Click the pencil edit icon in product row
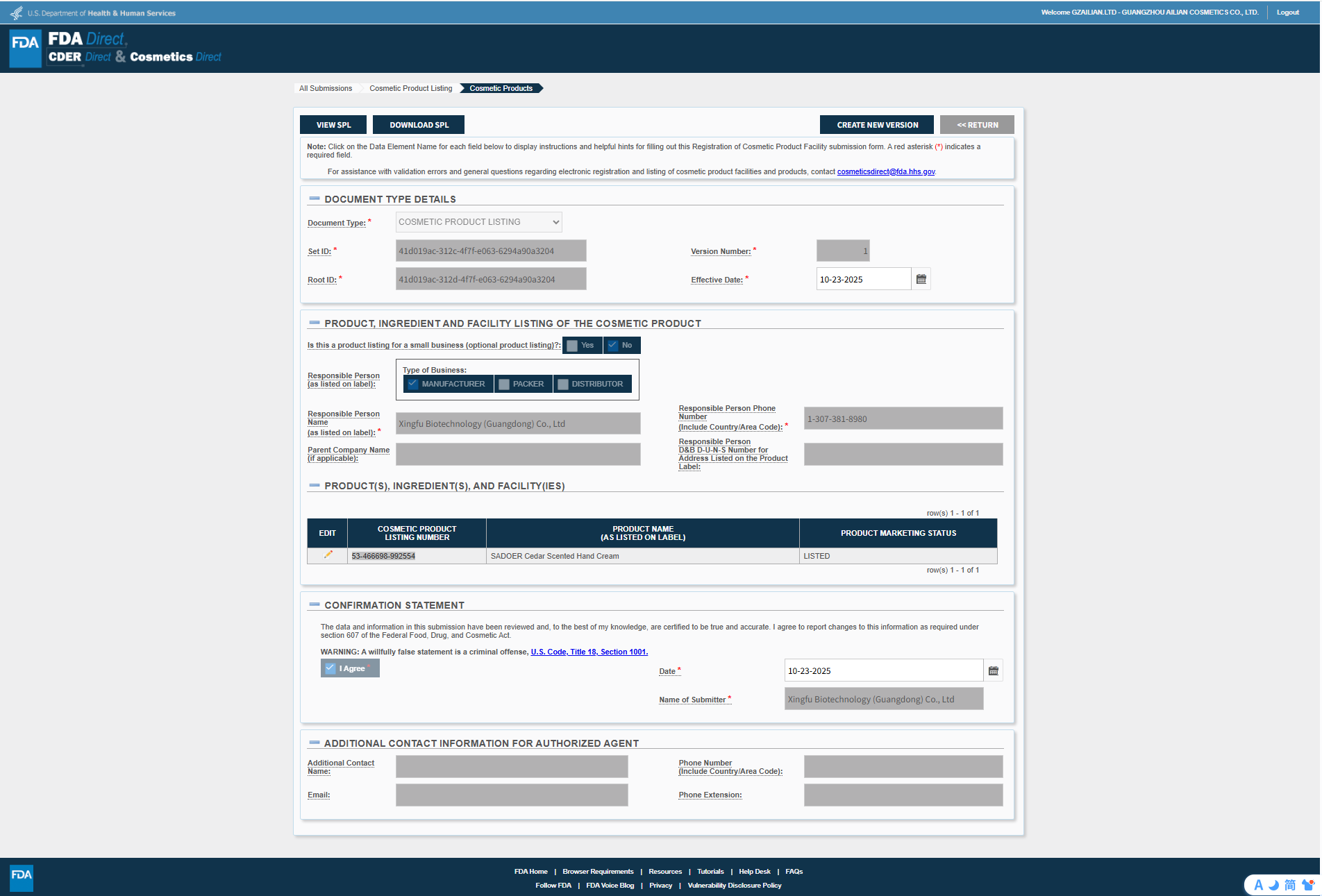Viewport: 1322px width, 896px height. click(x=328, y=555)
